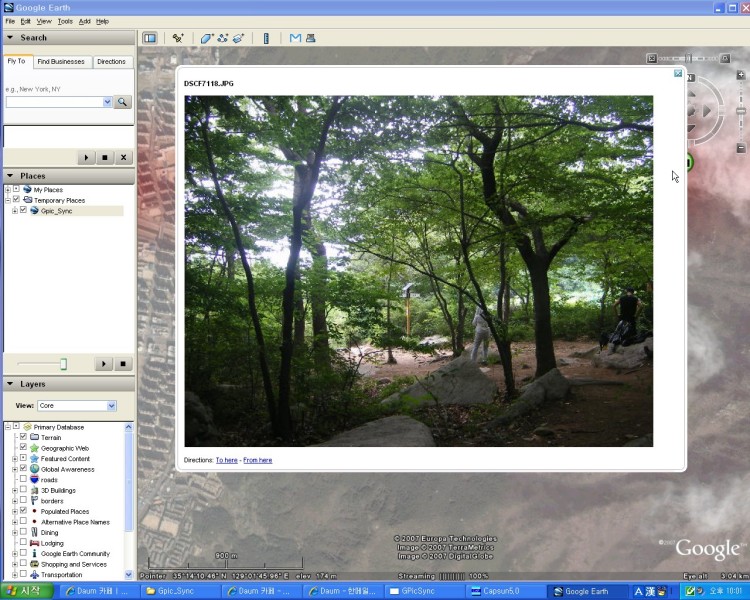
Task: Click the Add Placemark toolbar icon
Action: point(178,38)
